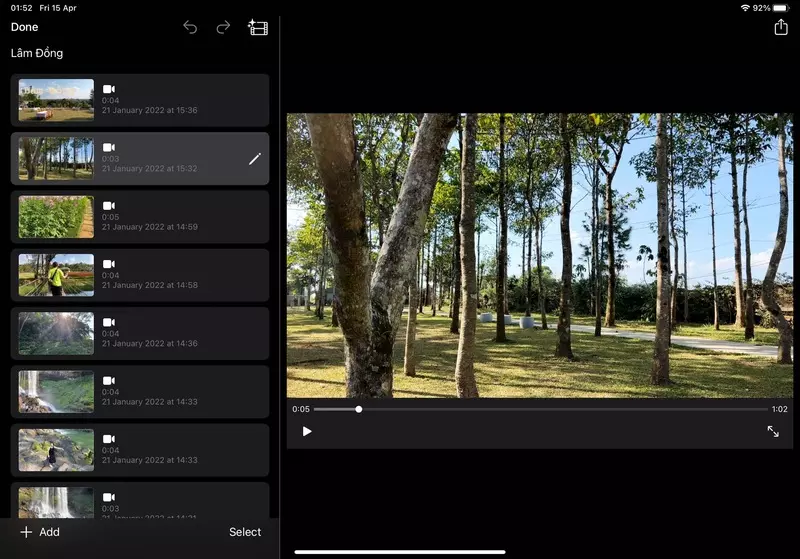Select the landscape-thumbnail waterfall clip at 14:33
This screenshot has height=559, width=800.
140,392
